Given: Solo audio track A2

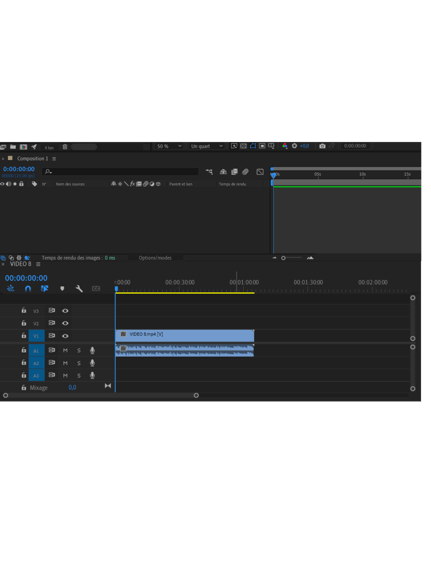Looking at the screenshot, I should [x=79, y=363].
